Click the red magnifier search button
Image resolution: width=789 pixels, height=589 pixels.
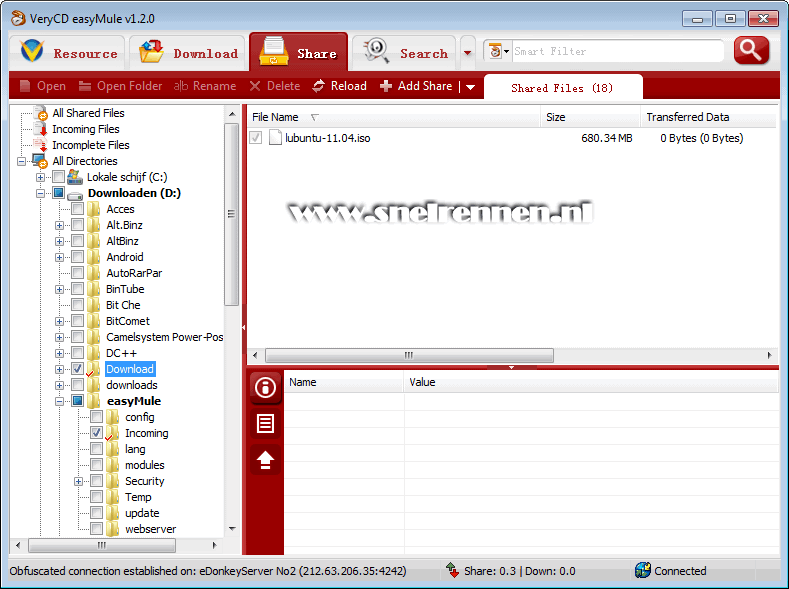click(x=751, y=50)
